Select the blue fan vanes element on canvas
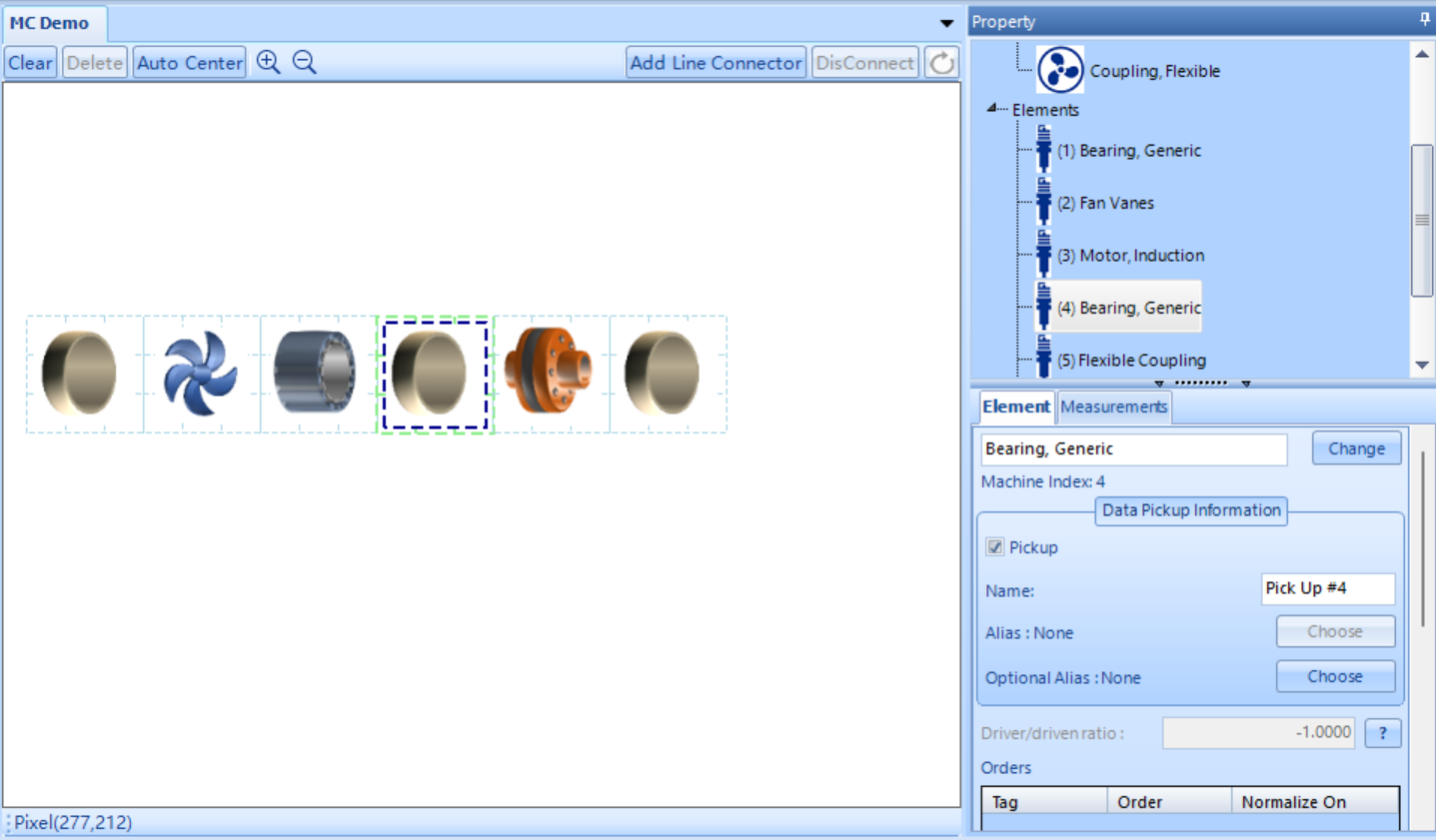1436x840 pixels. pos(201,374)
